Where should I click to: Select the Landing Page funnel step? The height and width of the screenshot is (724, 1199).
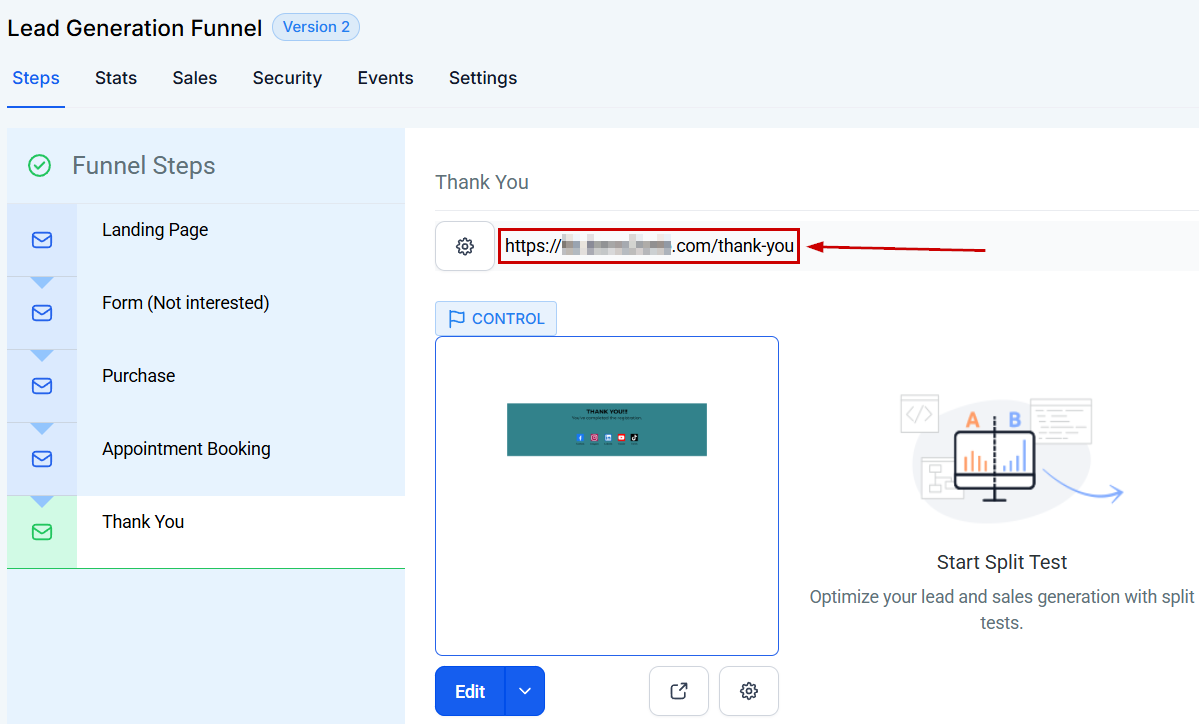click(206, 240)
